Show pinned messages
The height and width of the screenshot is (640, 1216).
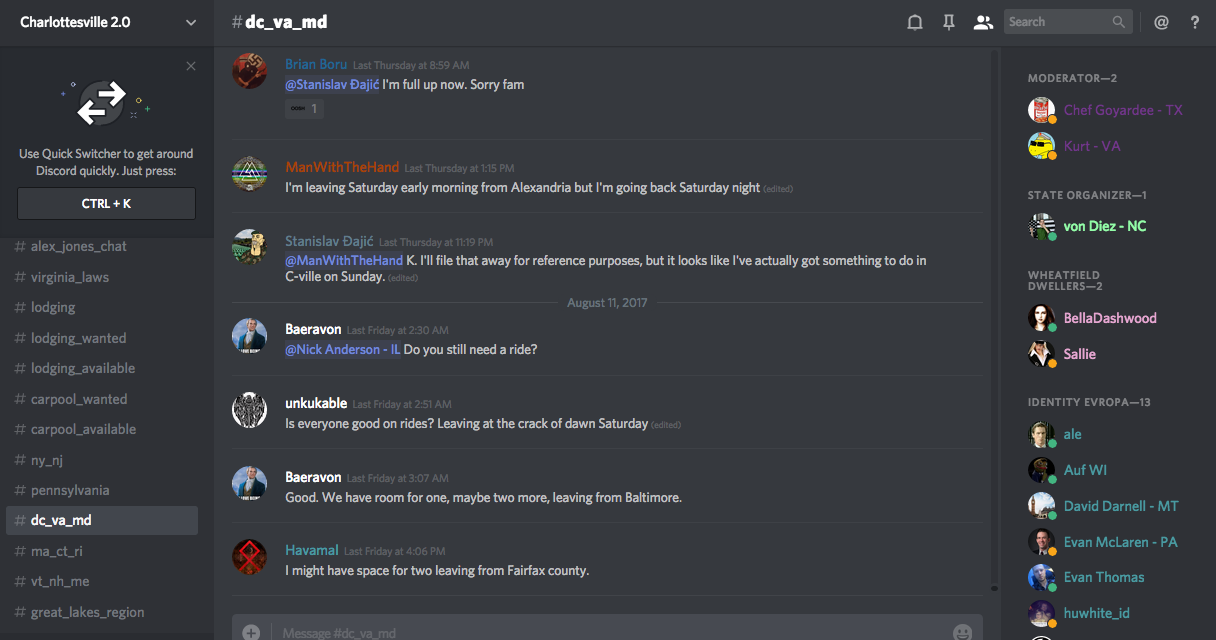pyautogui.click(x=949, y=22)
